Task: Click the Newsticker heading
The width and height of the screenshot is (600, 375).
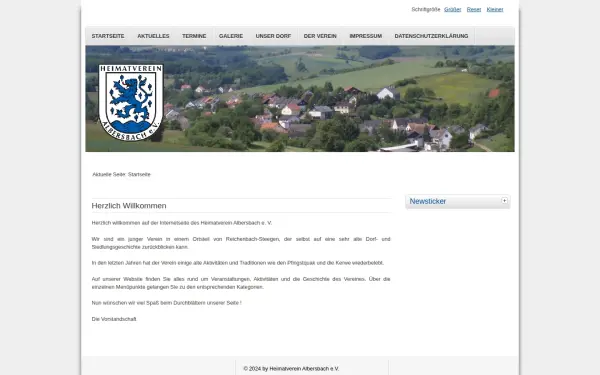Action: (428, 201)
